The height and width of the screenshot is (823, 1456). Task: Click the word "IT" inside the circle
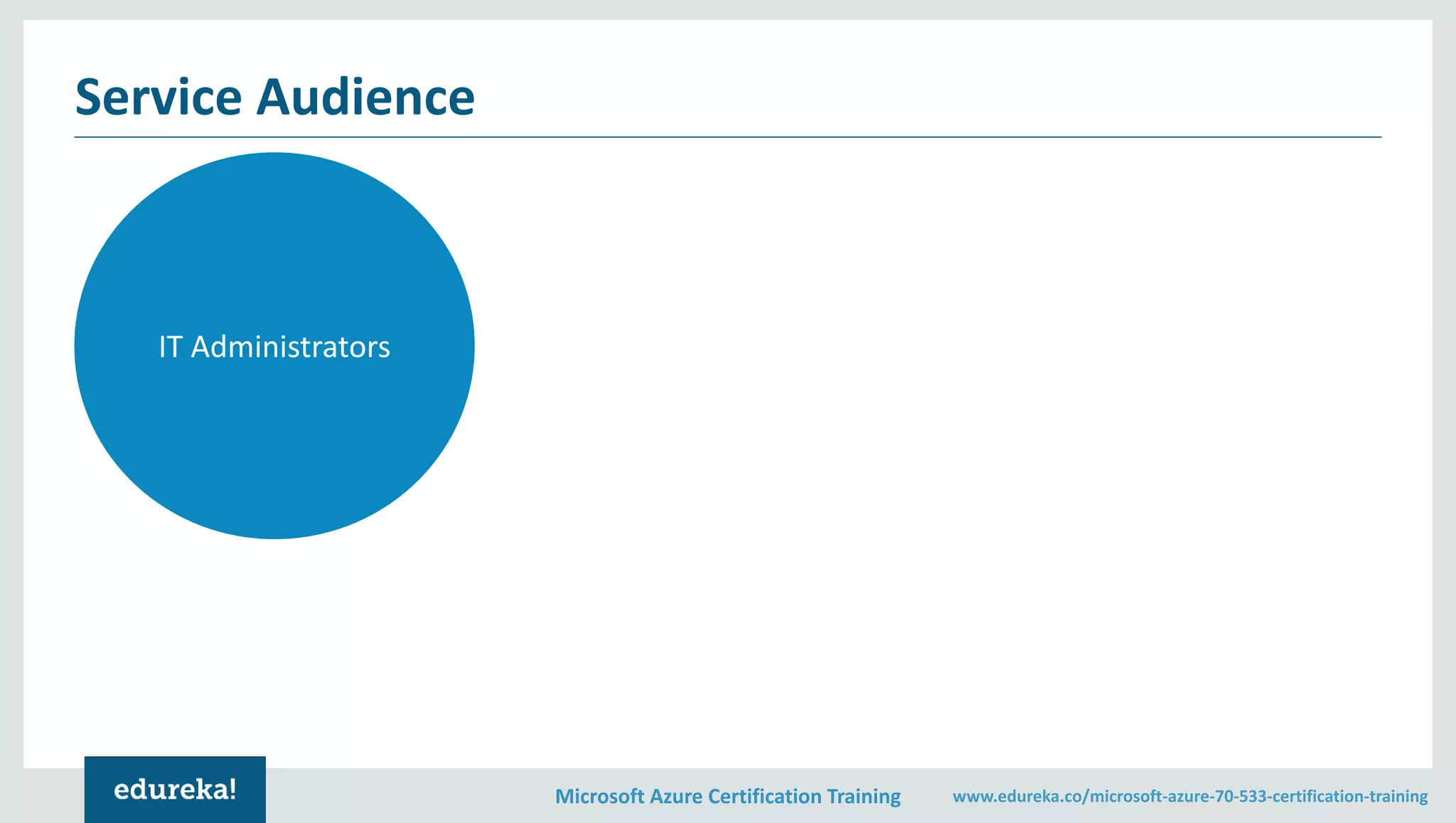pyautogui.click(x=170, y=347)
